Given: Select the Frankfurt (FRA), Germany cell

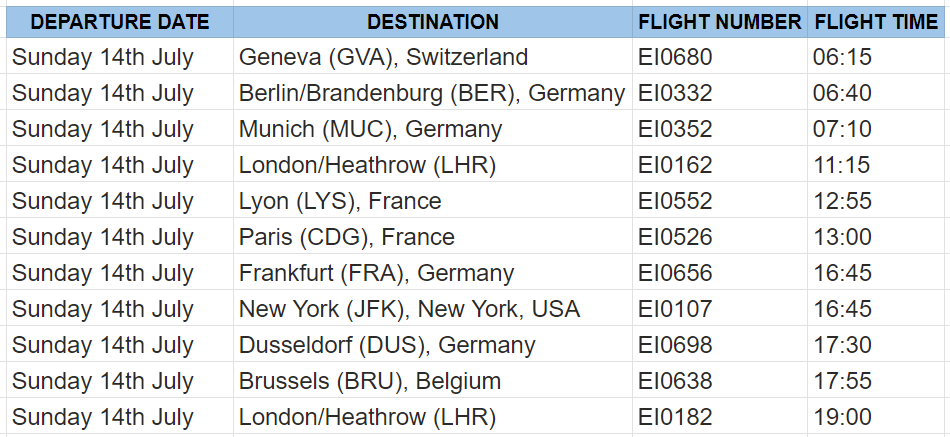Looking at the screenshot, I should (x=433, y=272).
